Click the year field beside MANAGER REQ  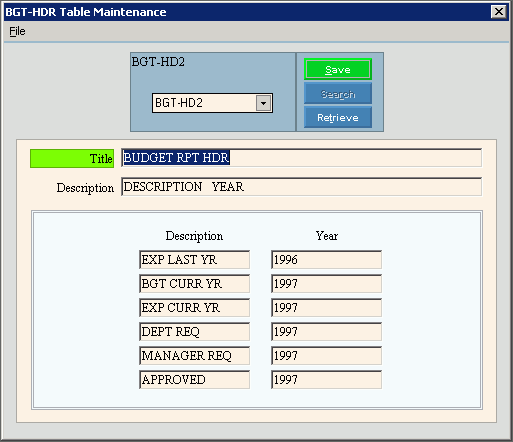(326, 356)
